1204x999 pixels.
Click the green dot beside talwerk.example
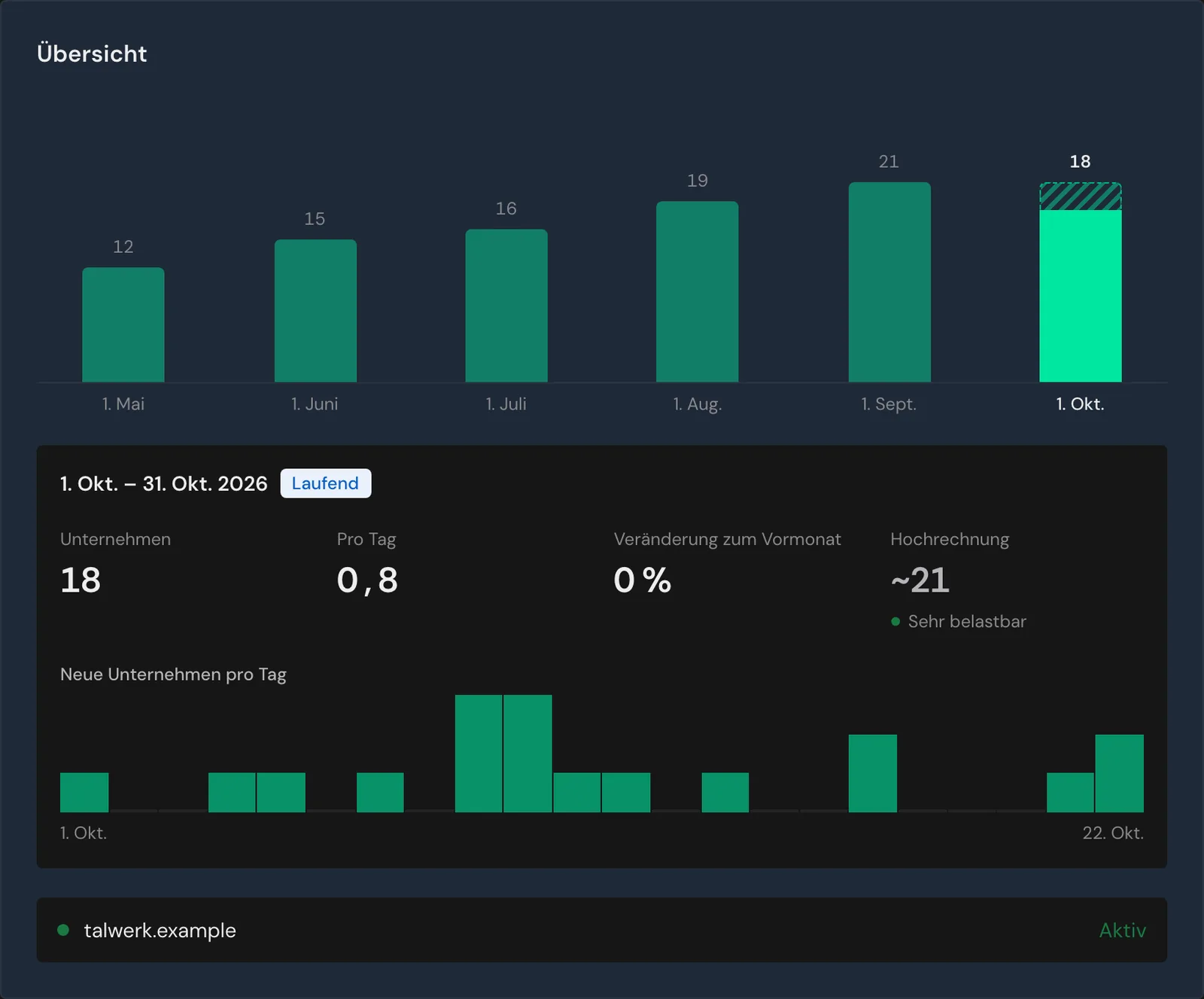coord(63,930)
